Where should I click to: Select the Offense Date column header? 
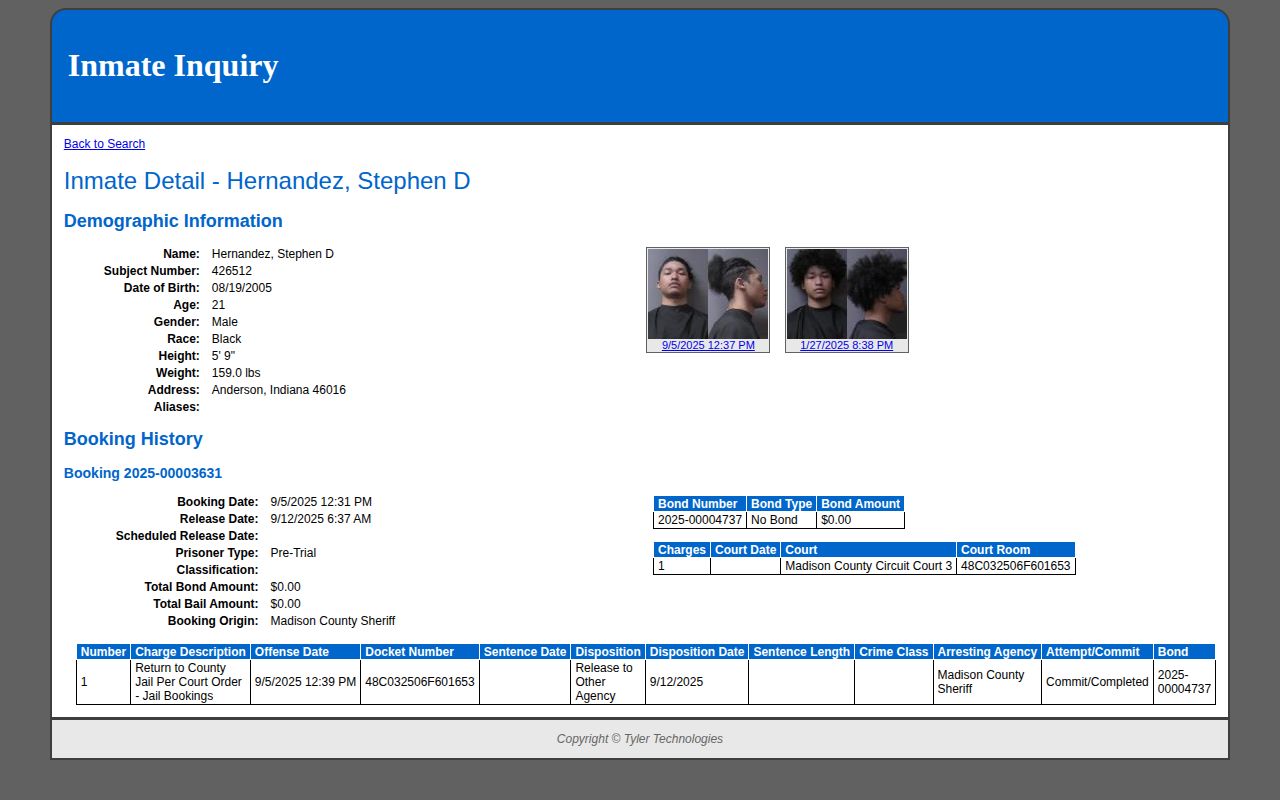[x=305, y=652]
